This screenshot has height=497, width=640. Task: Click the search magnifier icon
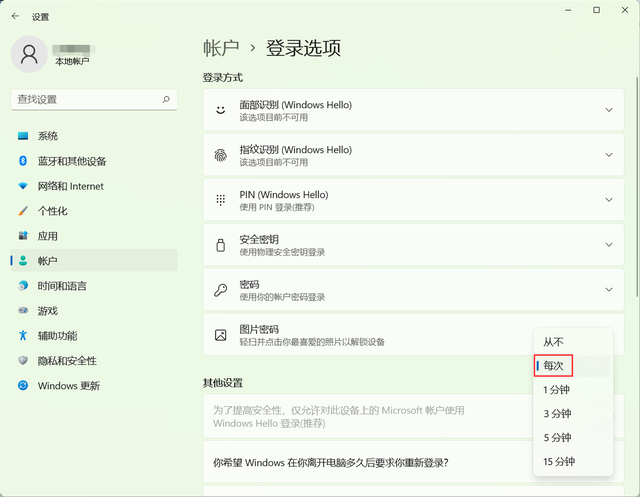pyautogui.click(x=166, y=99)
